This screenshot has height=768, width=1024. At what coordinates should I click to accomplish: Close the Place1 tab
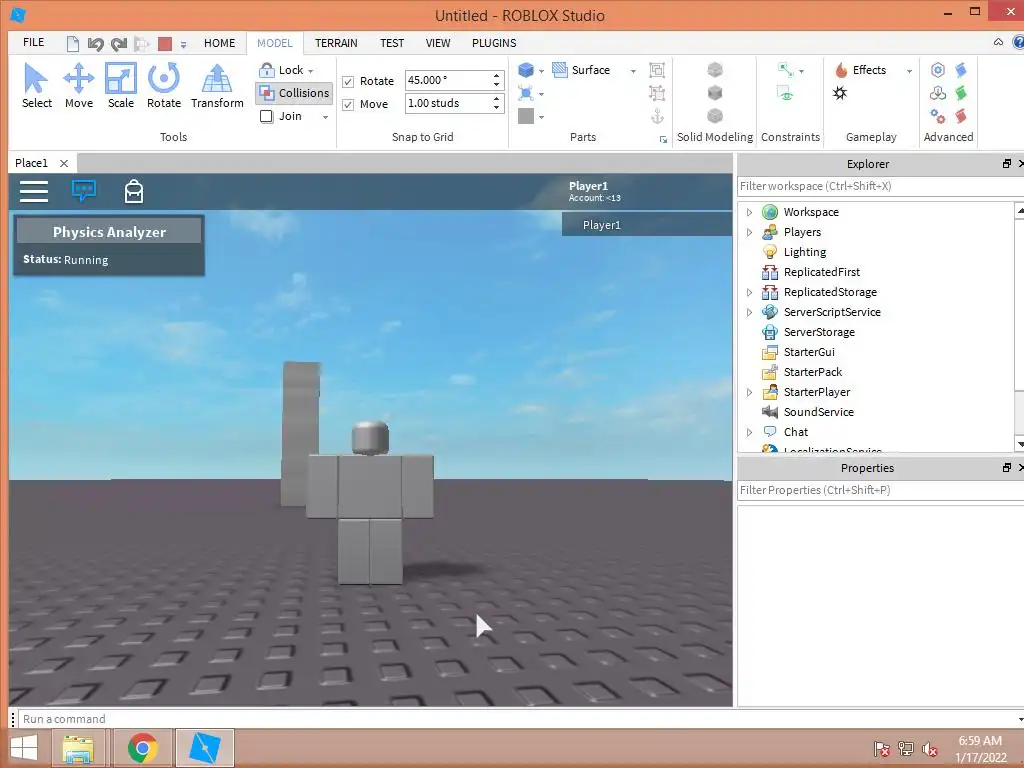coord(64,163)
